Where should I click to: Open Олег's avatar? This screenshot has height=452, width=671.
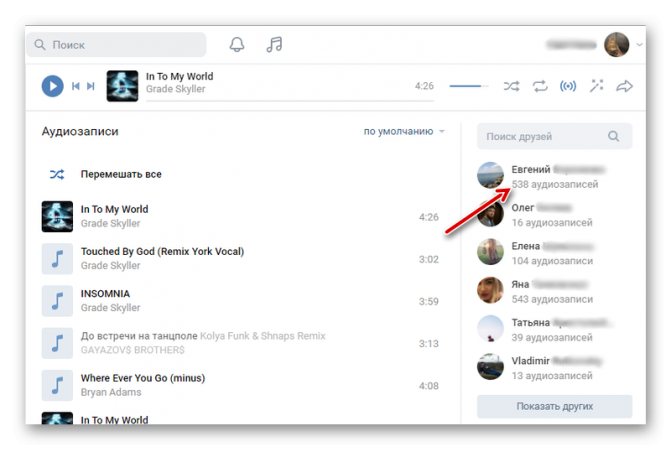[x=490, y=214]
